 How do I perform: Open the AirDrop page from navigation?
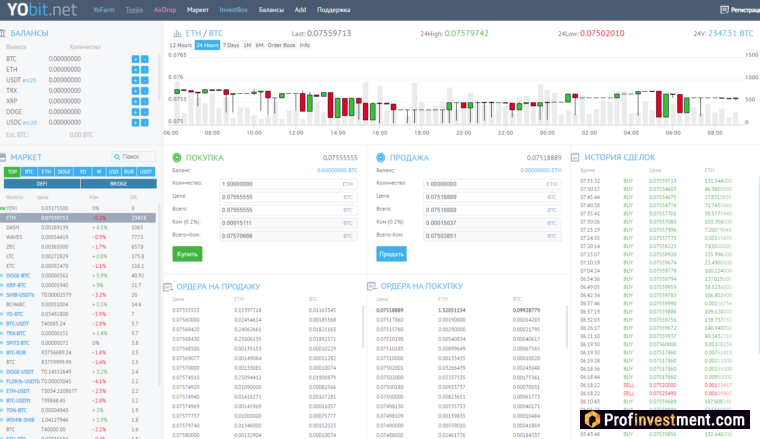pyautogui.click(x=165, y=9)
